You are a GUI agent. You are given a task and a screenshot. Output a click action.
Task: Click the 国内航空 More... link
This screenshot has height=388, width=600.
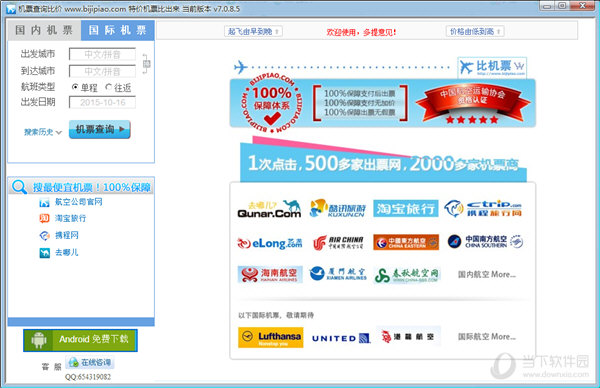click(487, 274)
